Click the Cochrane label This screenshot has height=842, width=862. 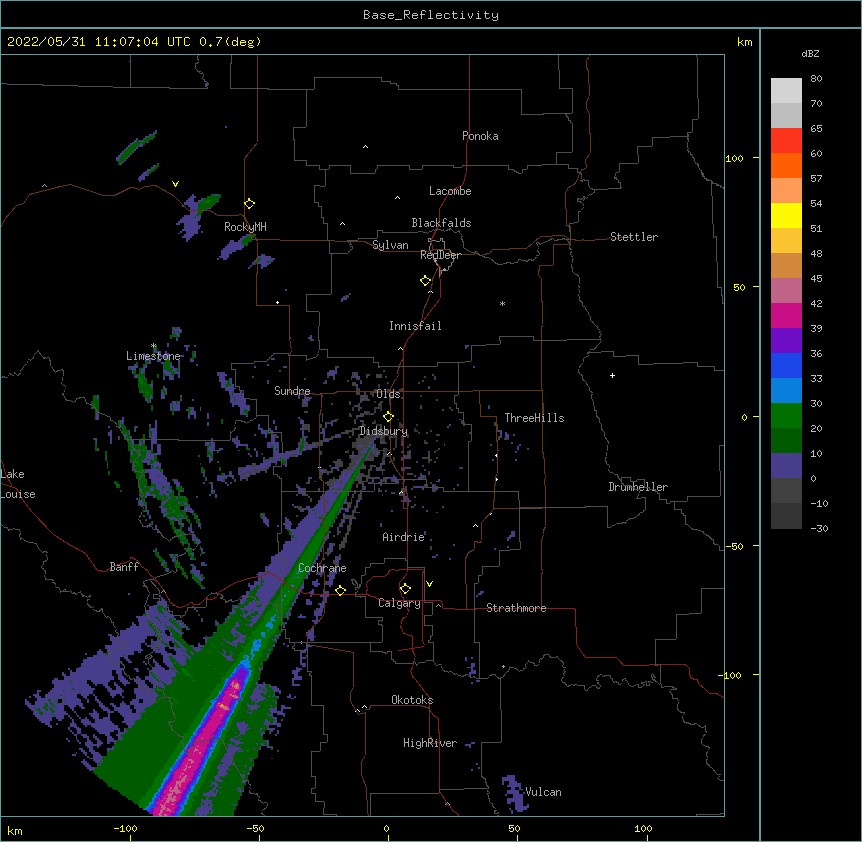[322, 568]
